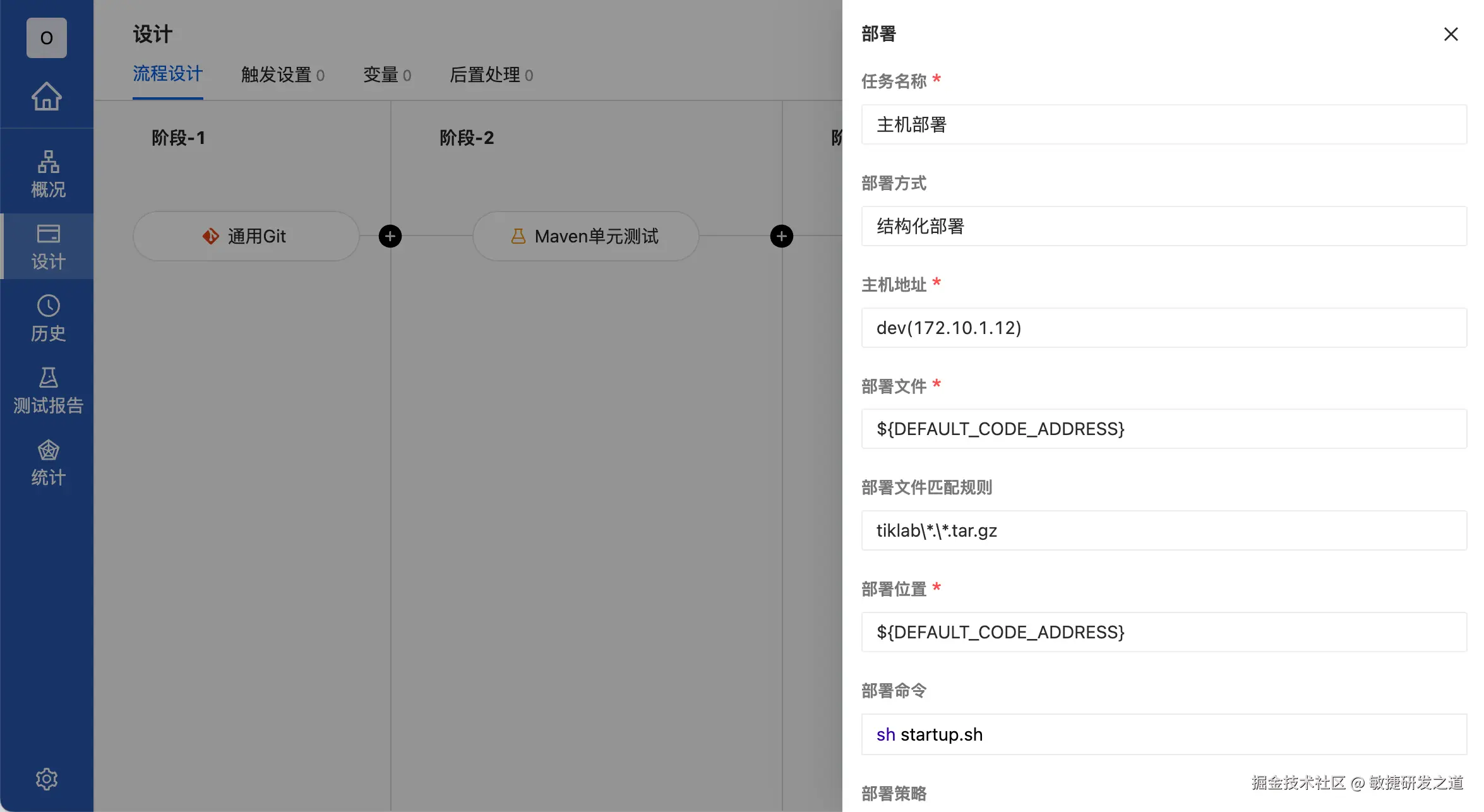
Task: Open the 后置处理 tab
Action: pyautogui.click(x=491, y=75)
